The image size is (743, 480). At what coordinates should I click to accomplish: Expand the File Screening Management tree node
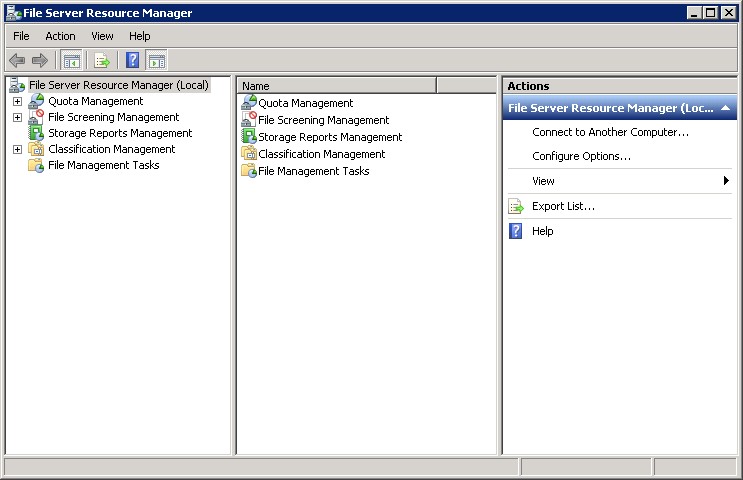[17, 117]
